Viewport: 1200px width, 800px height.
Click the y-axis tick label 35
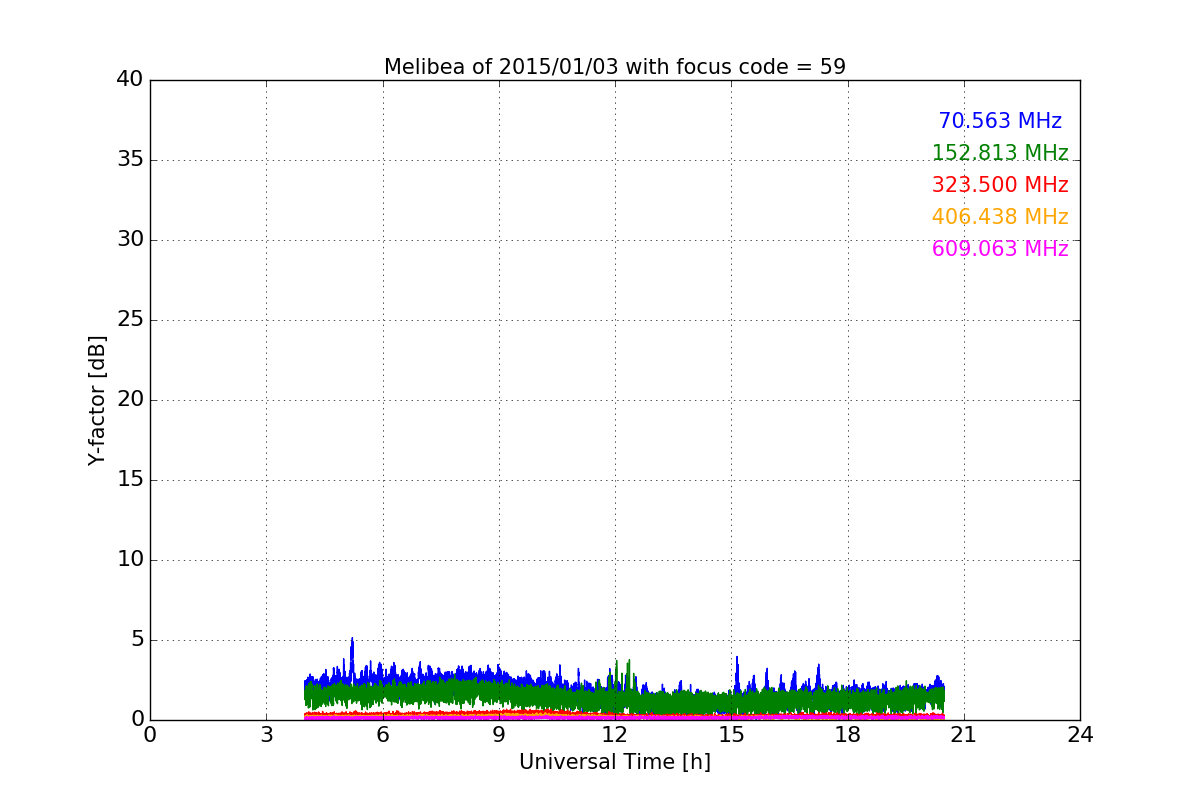(130, 160)
